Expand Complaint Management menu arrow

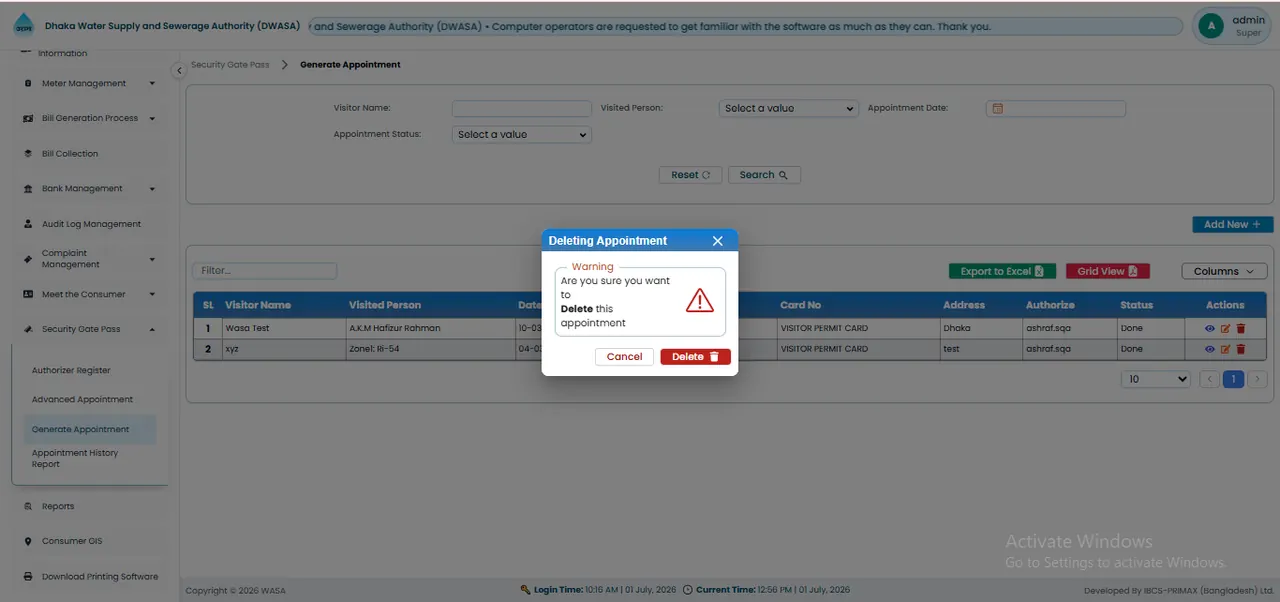point(152,259)
